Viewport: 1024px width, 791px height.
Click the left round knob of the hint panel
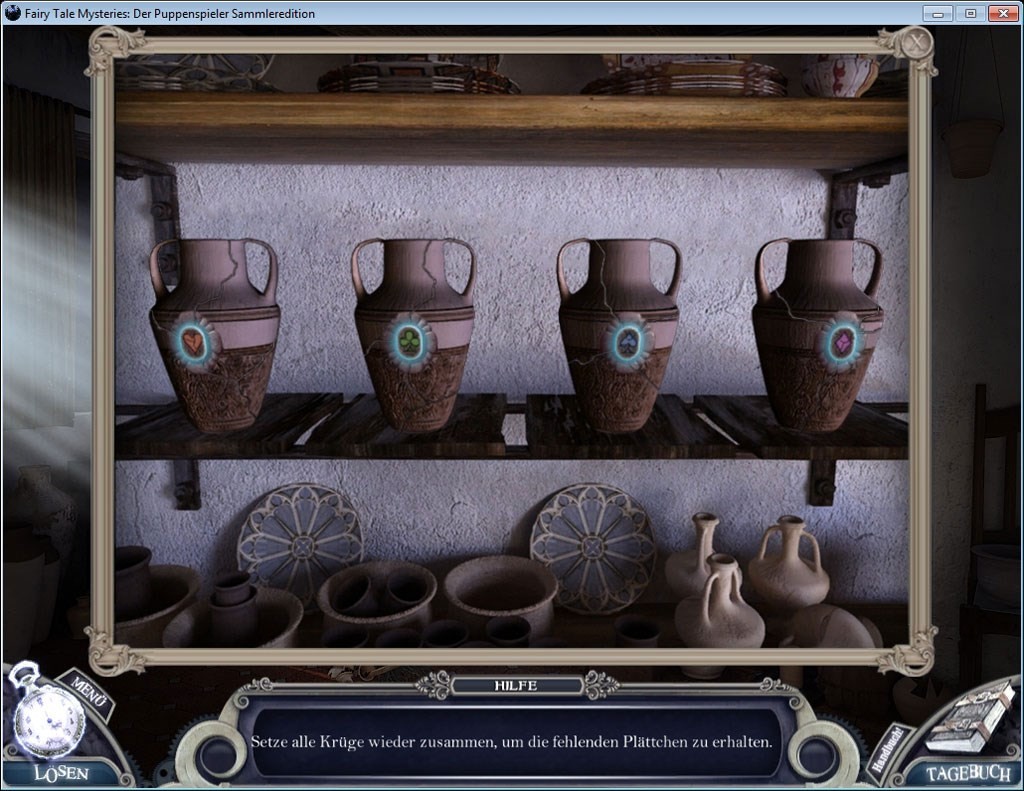tap(219, 755)
